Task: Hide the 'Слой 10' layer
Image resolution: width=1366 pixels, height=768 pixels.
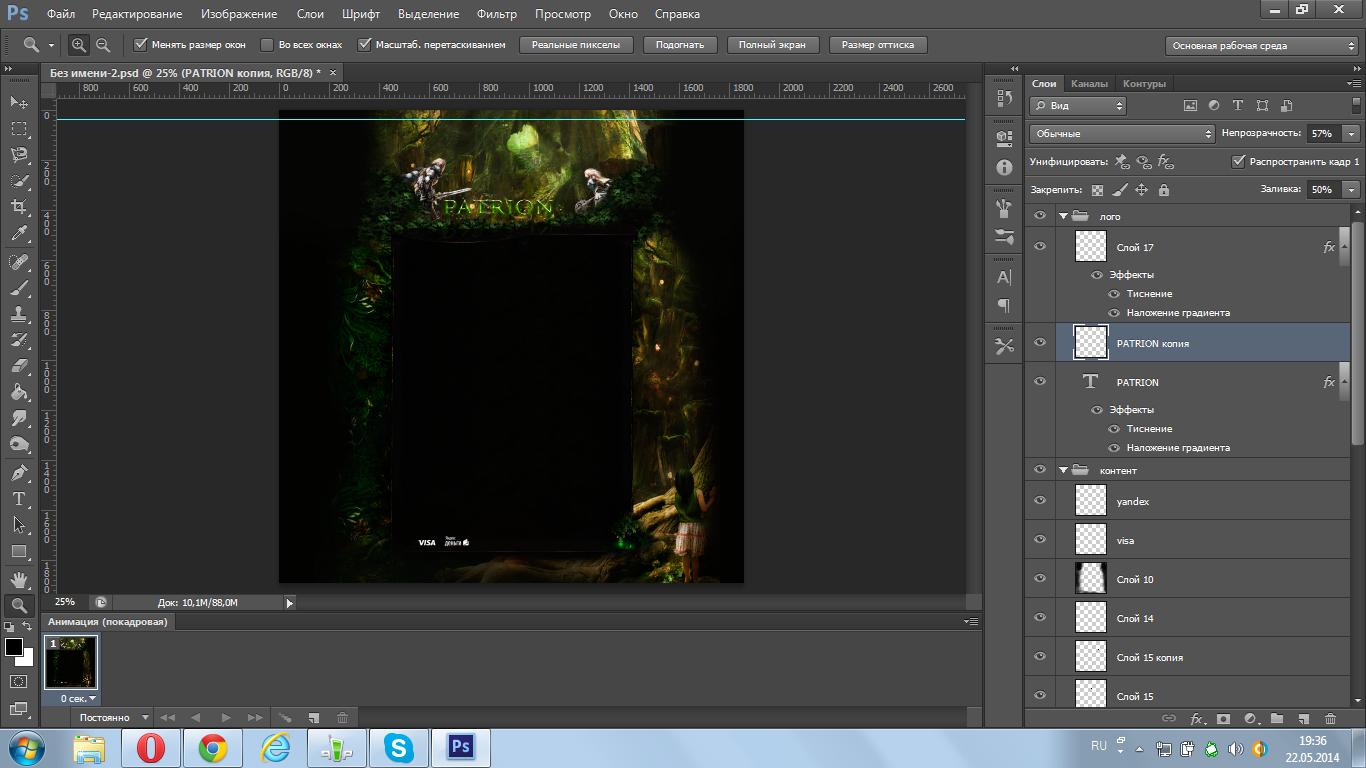Action: (x=1040, y=579)
